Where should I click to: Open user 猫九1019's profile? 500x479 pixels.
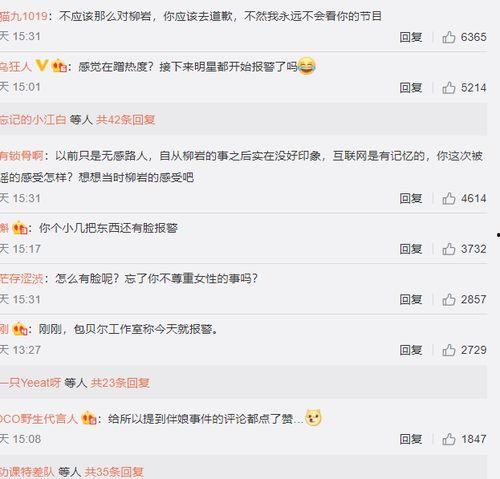[23, 16]
